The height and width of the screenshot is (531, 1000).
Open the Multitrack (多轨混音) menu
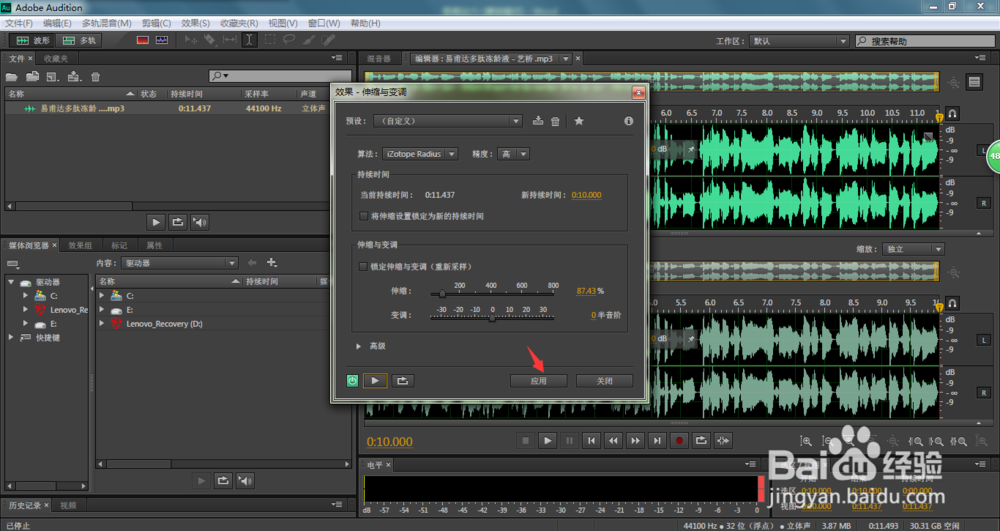tap(107, 23)
